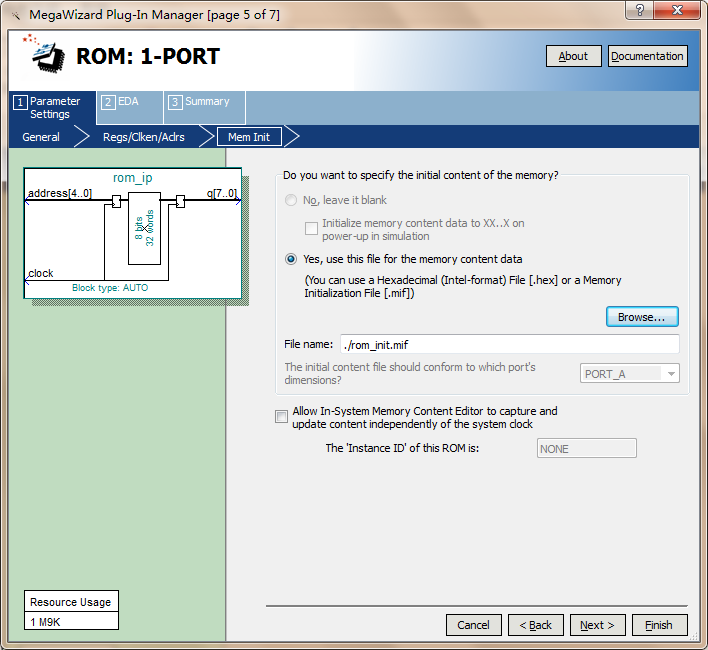
Task: Browse for a memory initialization file
Action: (x=642, y=317)
